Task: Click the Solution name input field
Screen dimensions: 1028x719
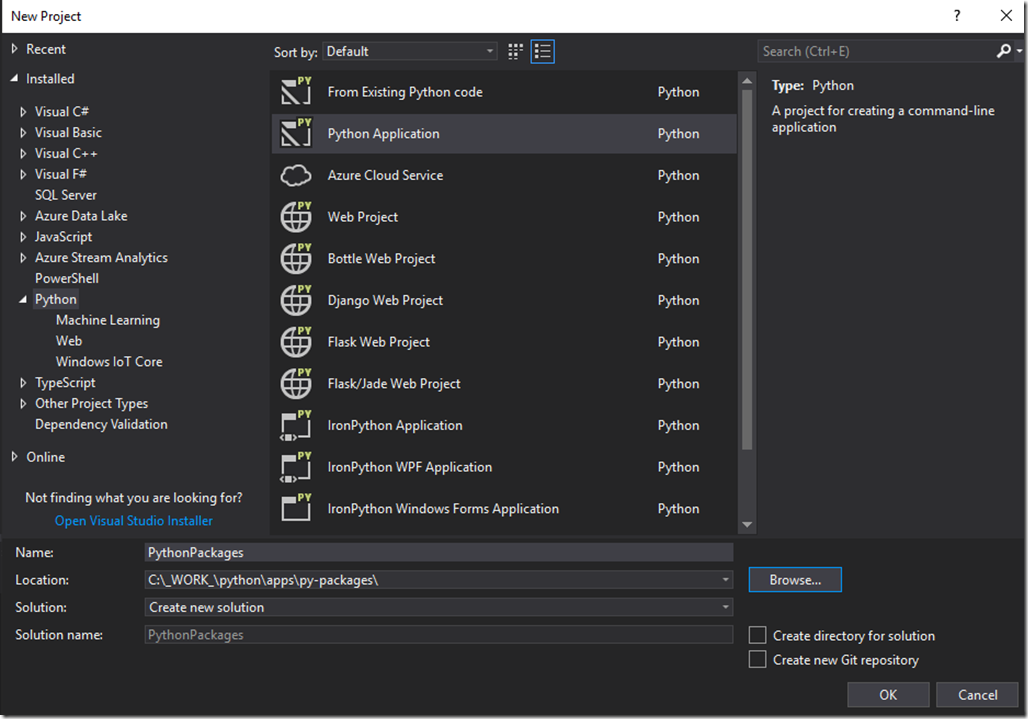Action: 439,634
